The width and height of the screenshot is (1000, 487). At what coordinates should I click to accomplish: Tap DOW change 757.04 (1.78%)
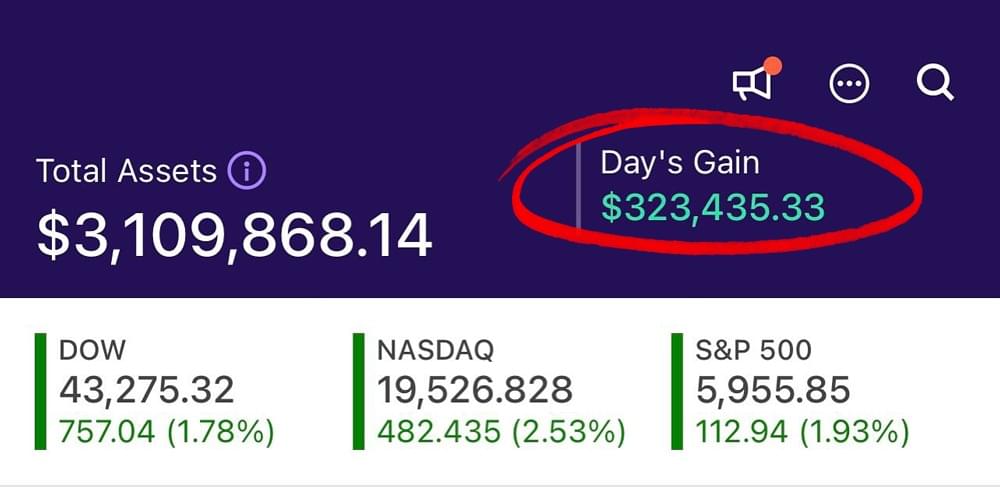point(166,432)
